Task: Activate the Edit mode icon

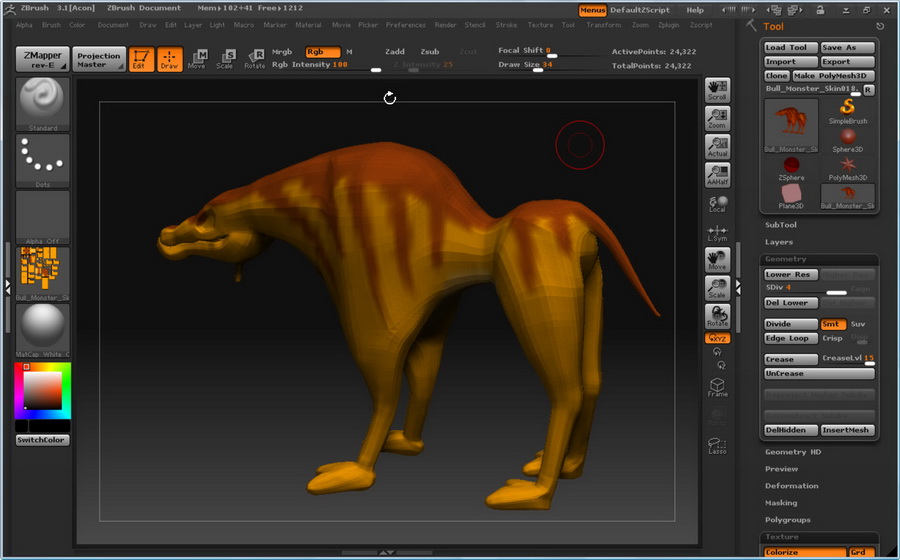Action: tap(141, 59)
